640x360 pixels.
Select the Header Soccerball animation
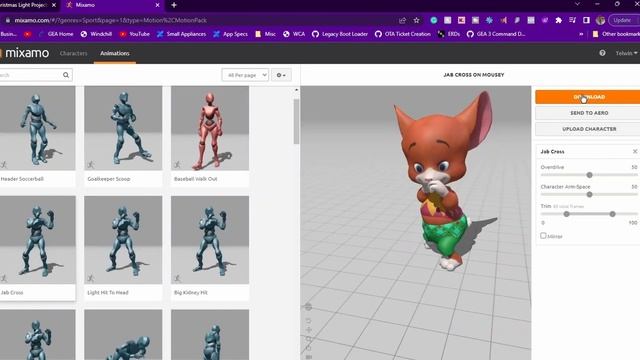click(37, 136)
